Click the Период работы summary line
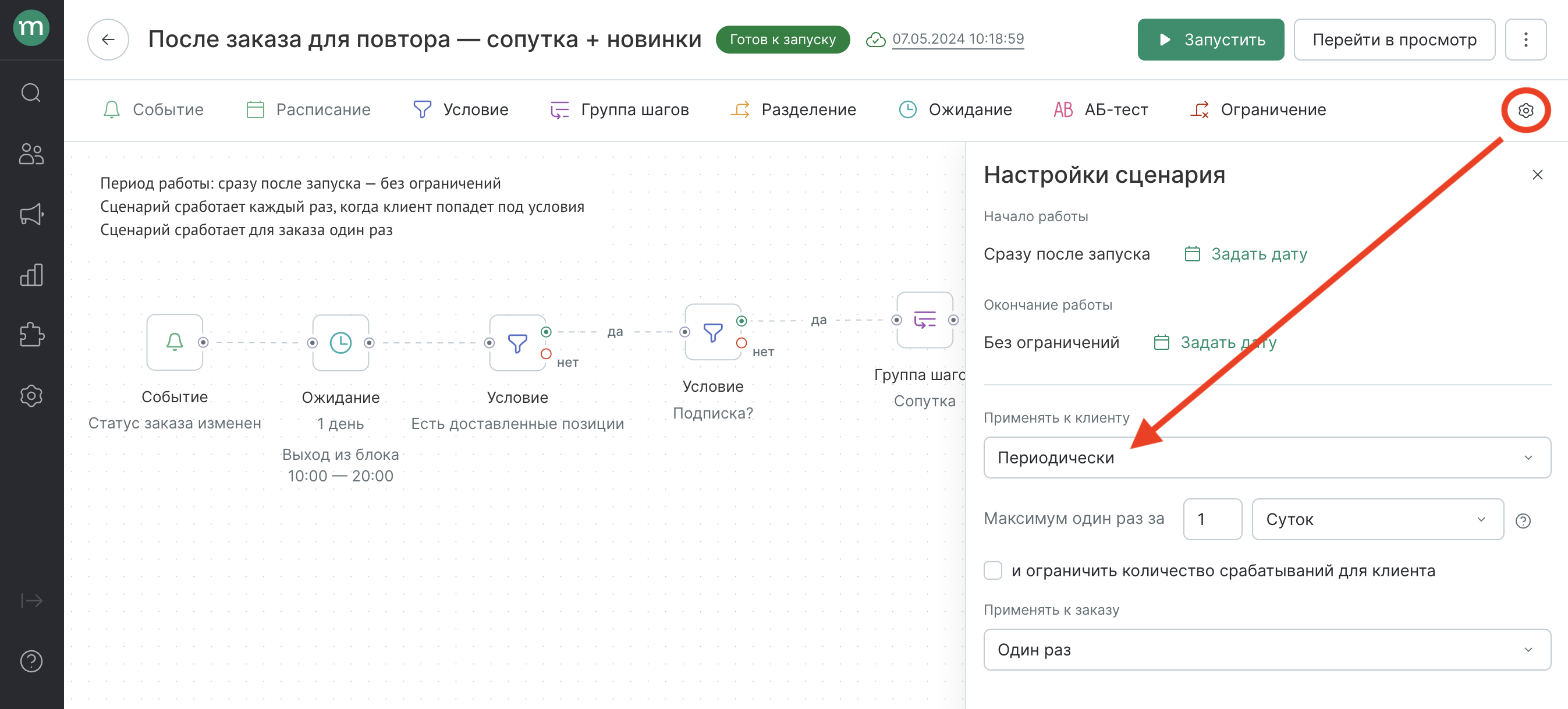This screenshot has width=1568, height=709. [300, 183]
